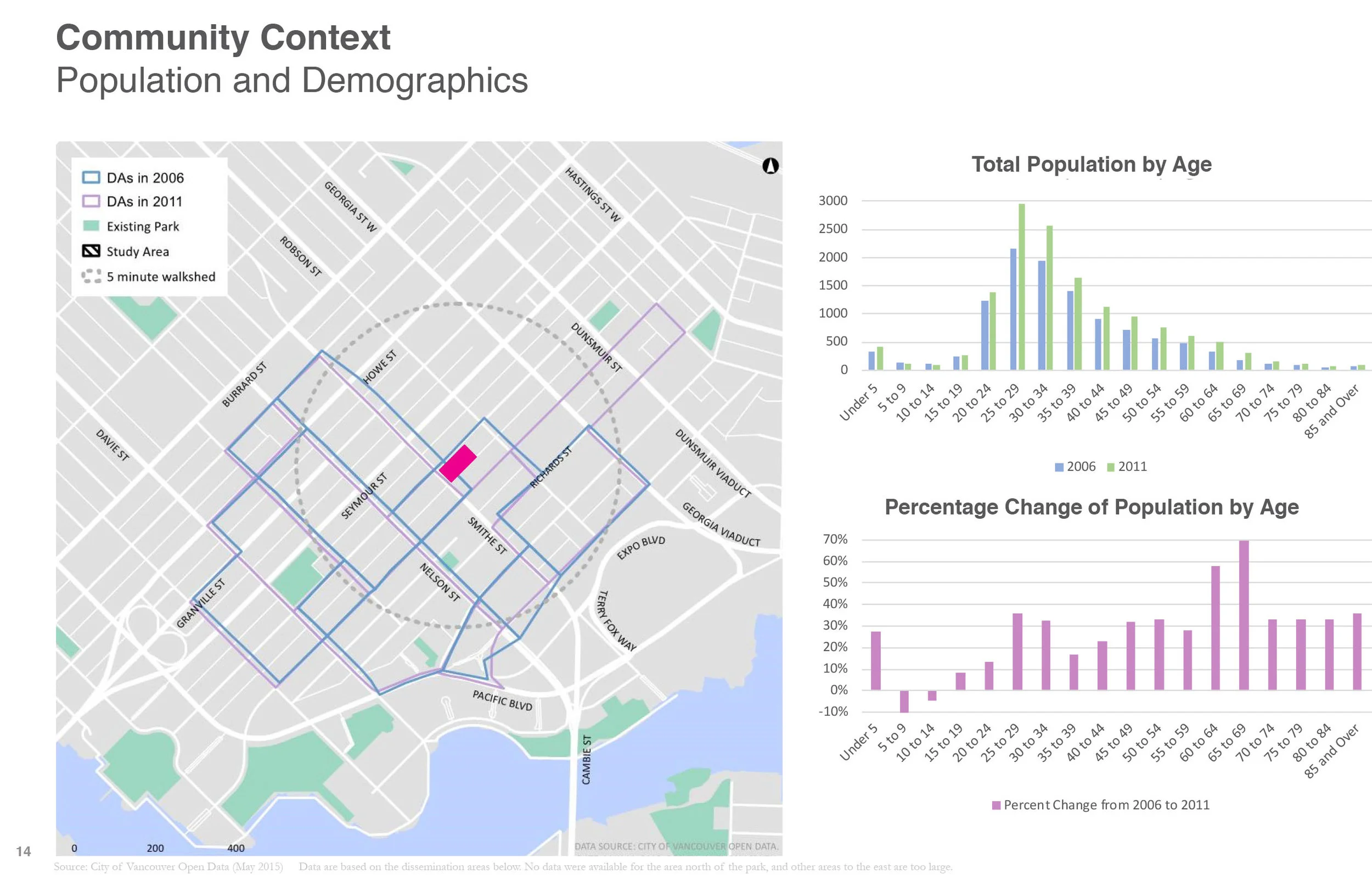Click the City of Vancouver Open Data source footnote
Viewport: 1372px width, 875px height.
(x=168, y=866)
